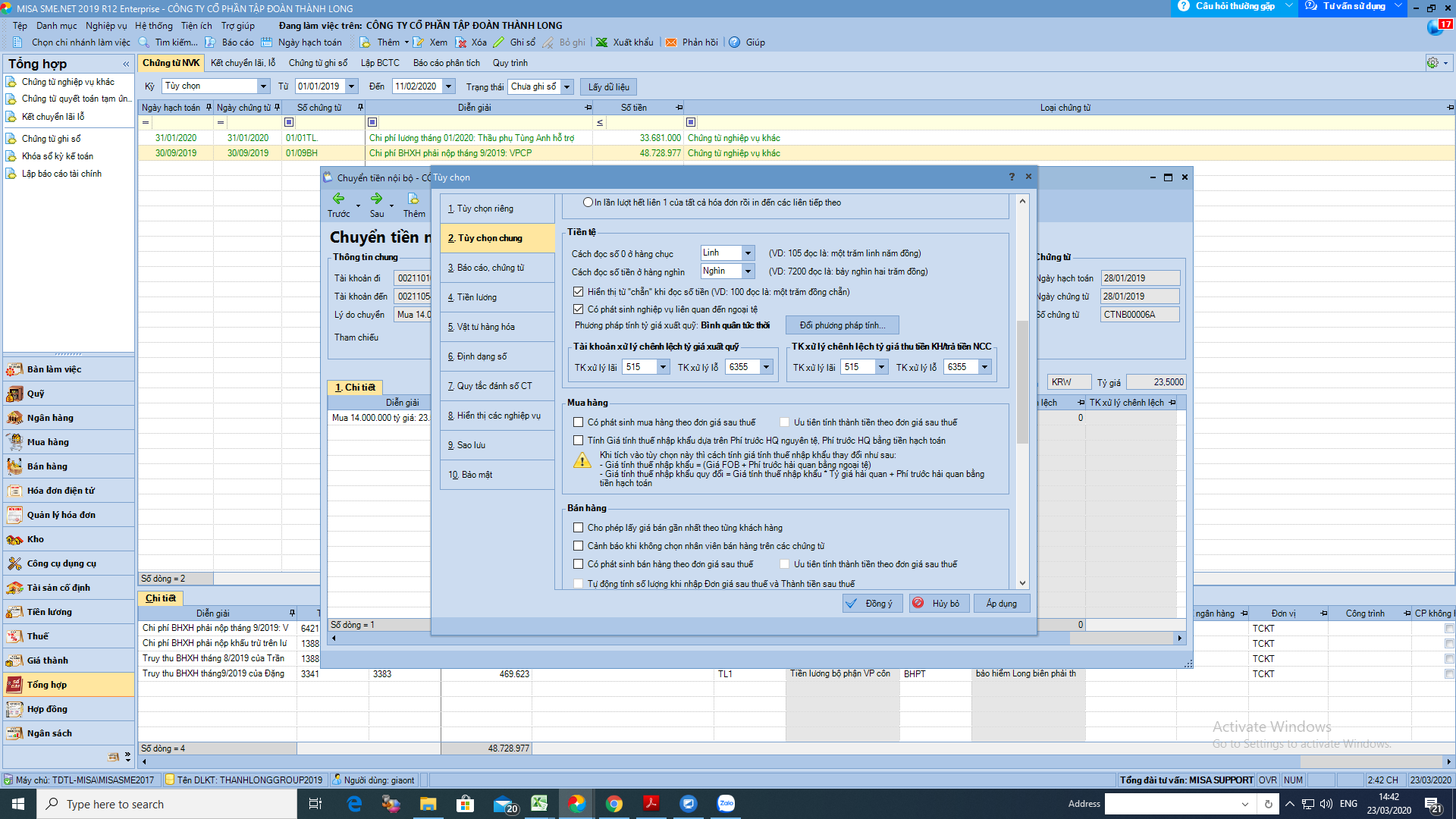
Task: Toggle 'Có phát sinh nghiệp vụ ngoại tệ' checkbox
Action: [x=579, y=309]
